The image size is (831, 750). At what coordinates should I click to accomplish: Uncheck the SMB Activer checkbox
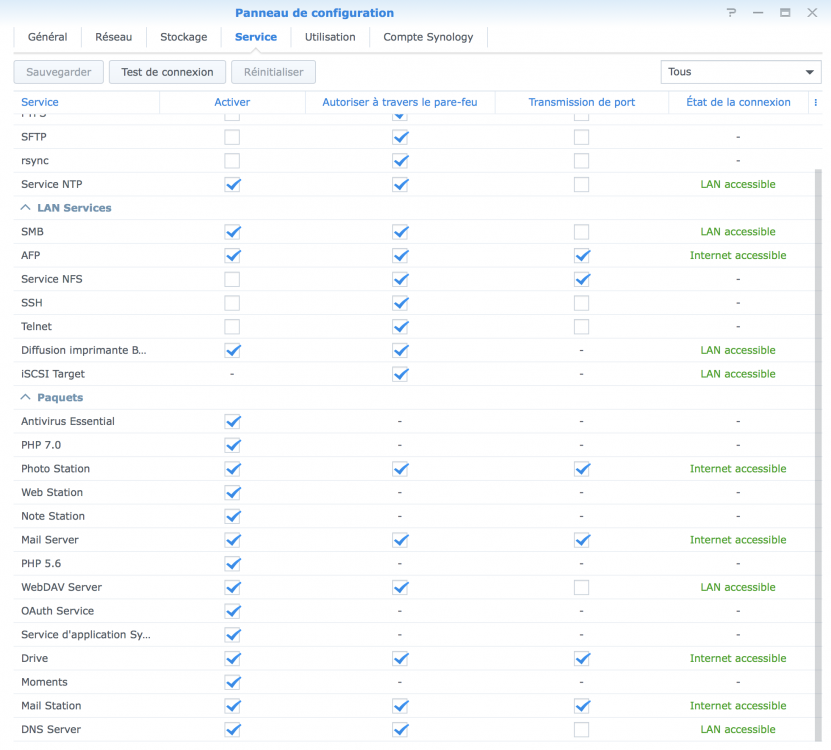click(232, 232)
